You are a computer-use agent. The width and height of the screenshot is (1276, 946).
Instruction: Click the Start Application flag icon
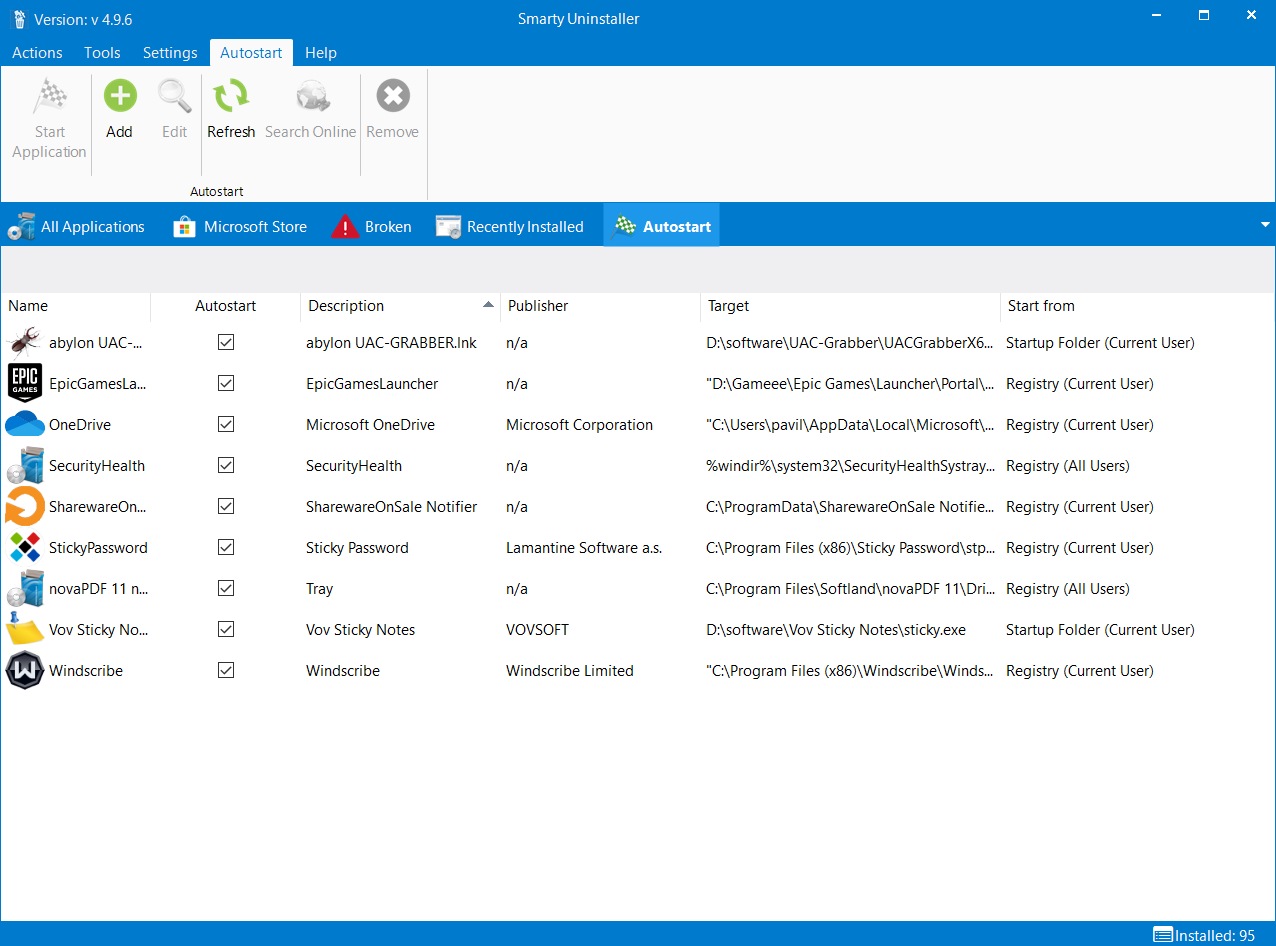50,96
